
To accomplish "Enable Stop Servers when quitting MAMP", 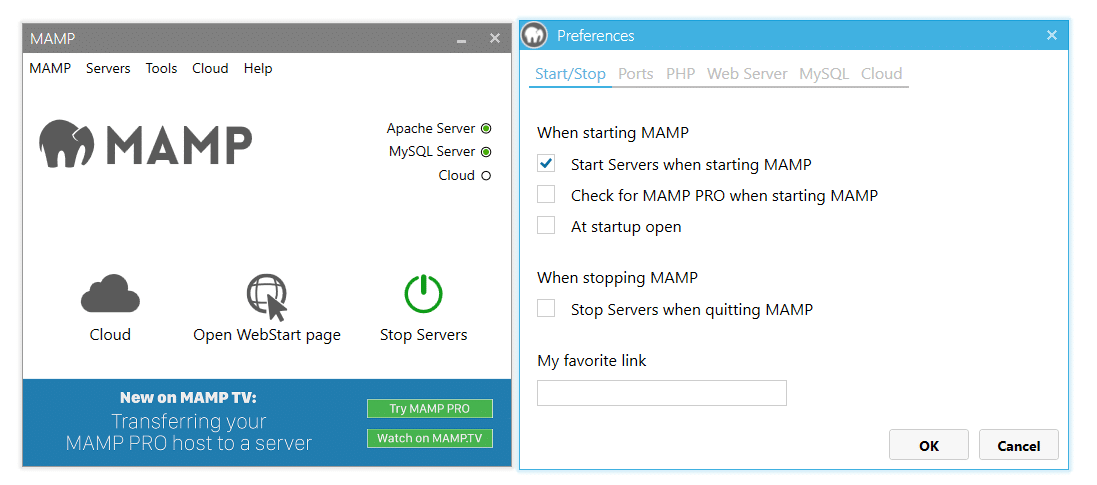I will pos(546,309).
